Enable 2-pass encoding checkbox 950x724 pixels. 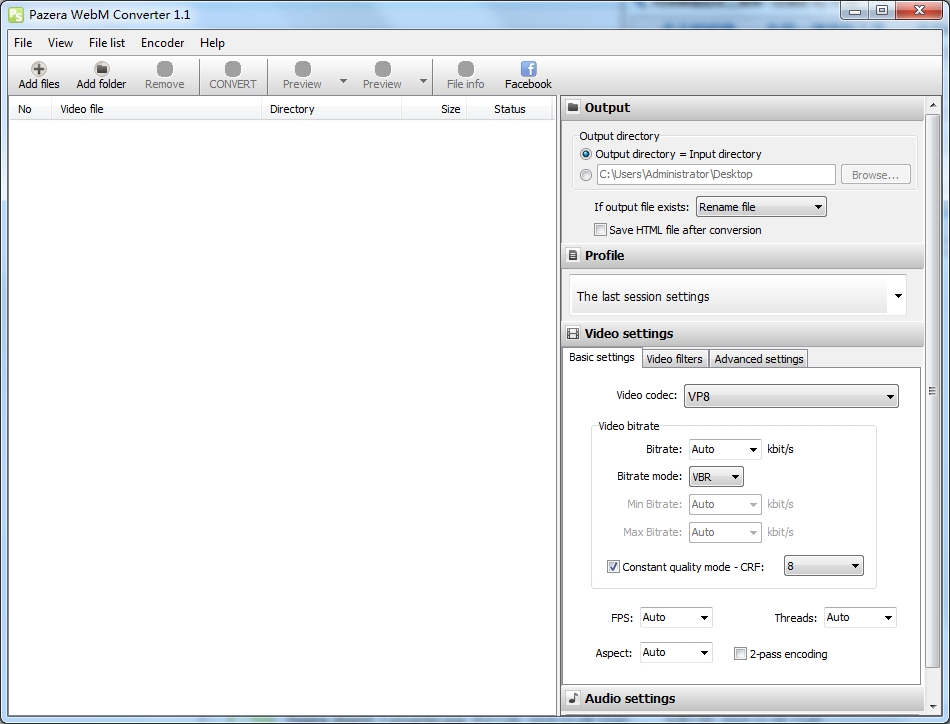coord(740,654)
